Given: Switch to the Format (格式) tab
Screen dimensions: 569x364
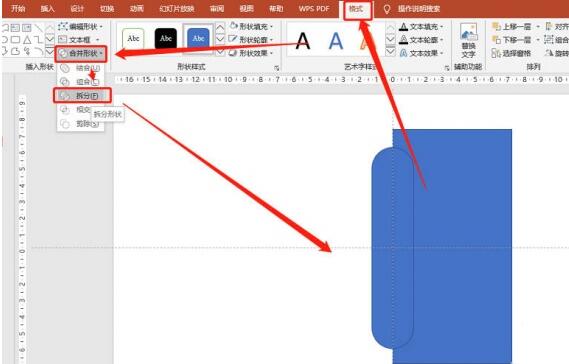Looking at the screenshot, I should (356, 9).
